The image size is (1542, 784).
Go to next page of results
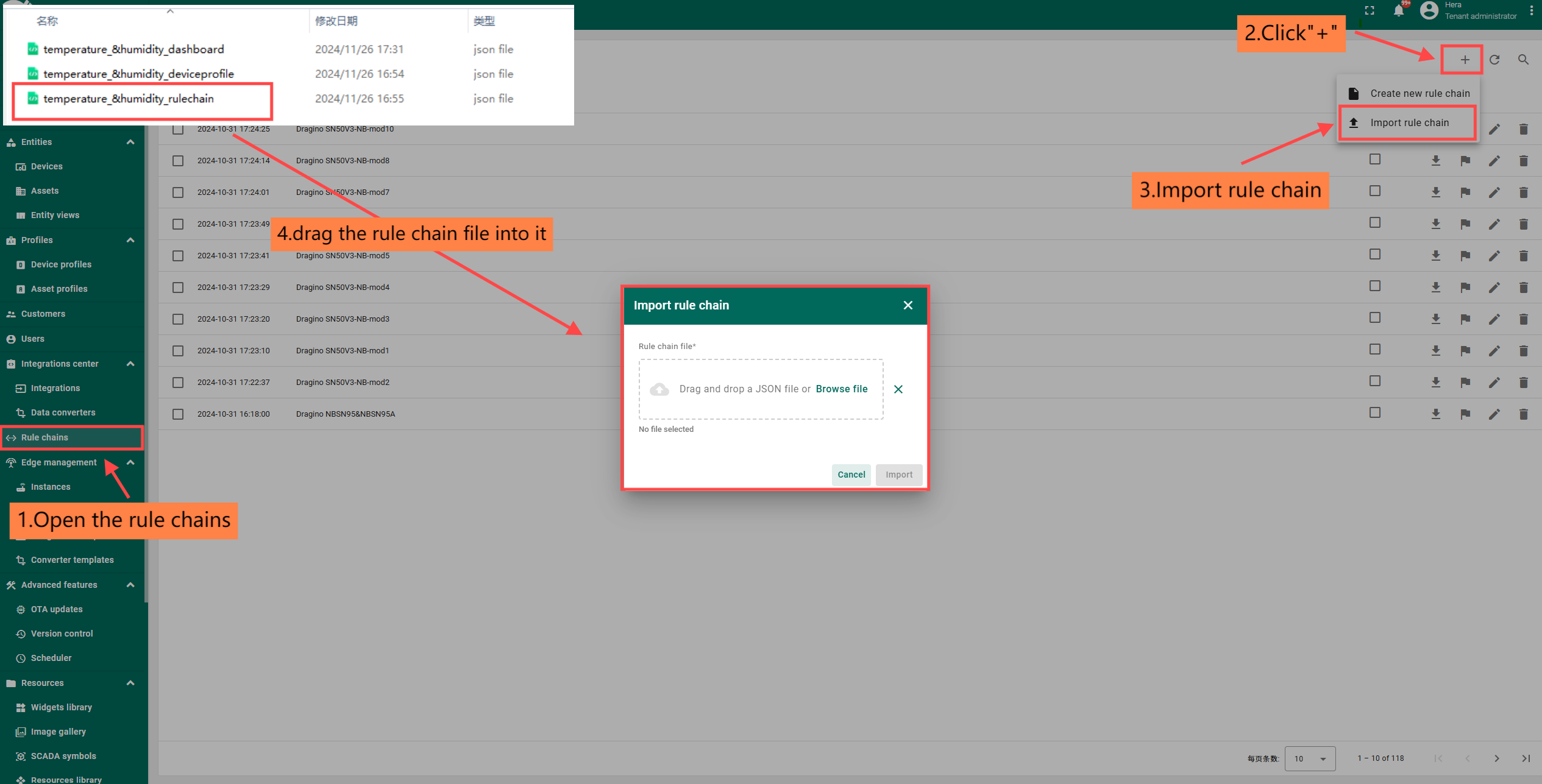coord(1496,758)
